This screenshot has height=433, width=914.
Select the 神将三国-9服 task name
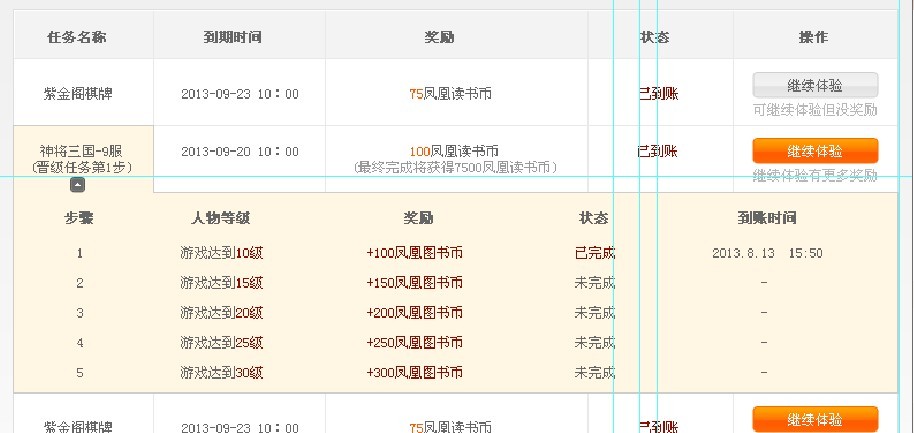pyautogui.click(x=80, y=151)
